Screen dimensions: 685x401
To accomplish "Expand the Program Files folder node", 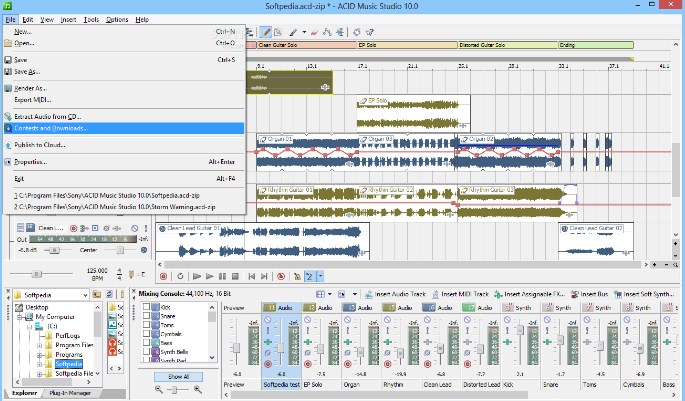I will pyautogui.click(x=39, y=345).
